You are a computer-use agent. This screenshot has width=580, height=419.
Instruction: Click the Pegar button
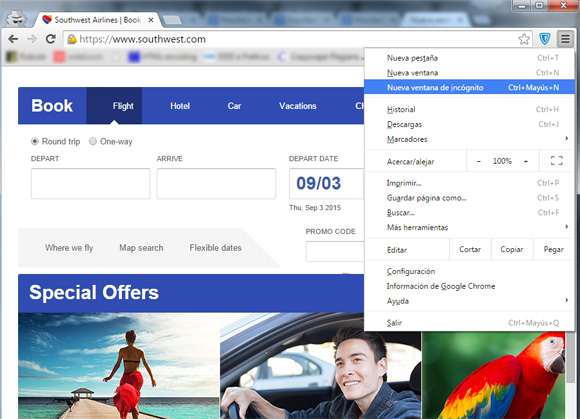tap(553, 249)
